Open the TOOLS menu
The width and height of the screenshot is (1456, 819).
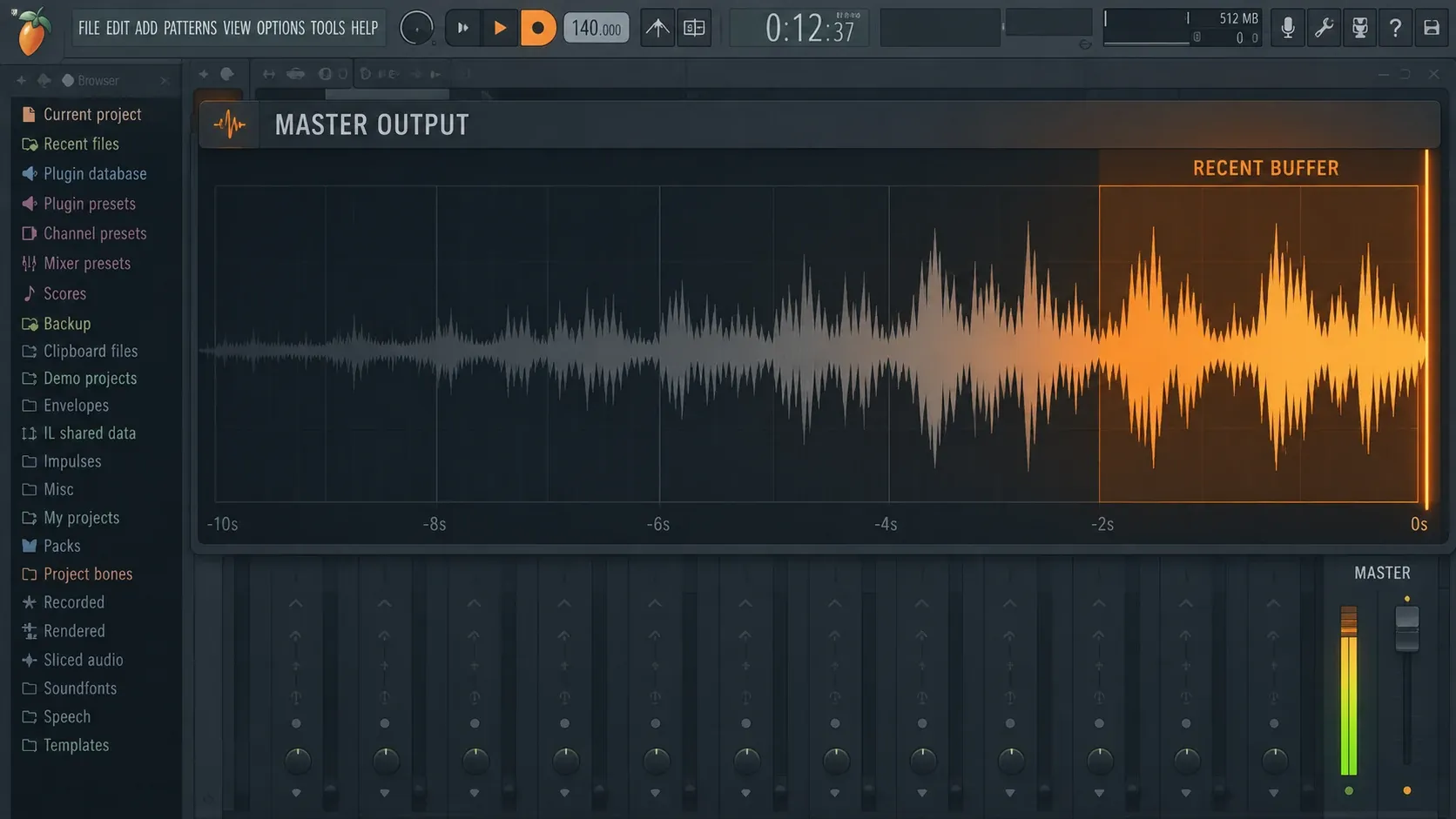point(327,28)
